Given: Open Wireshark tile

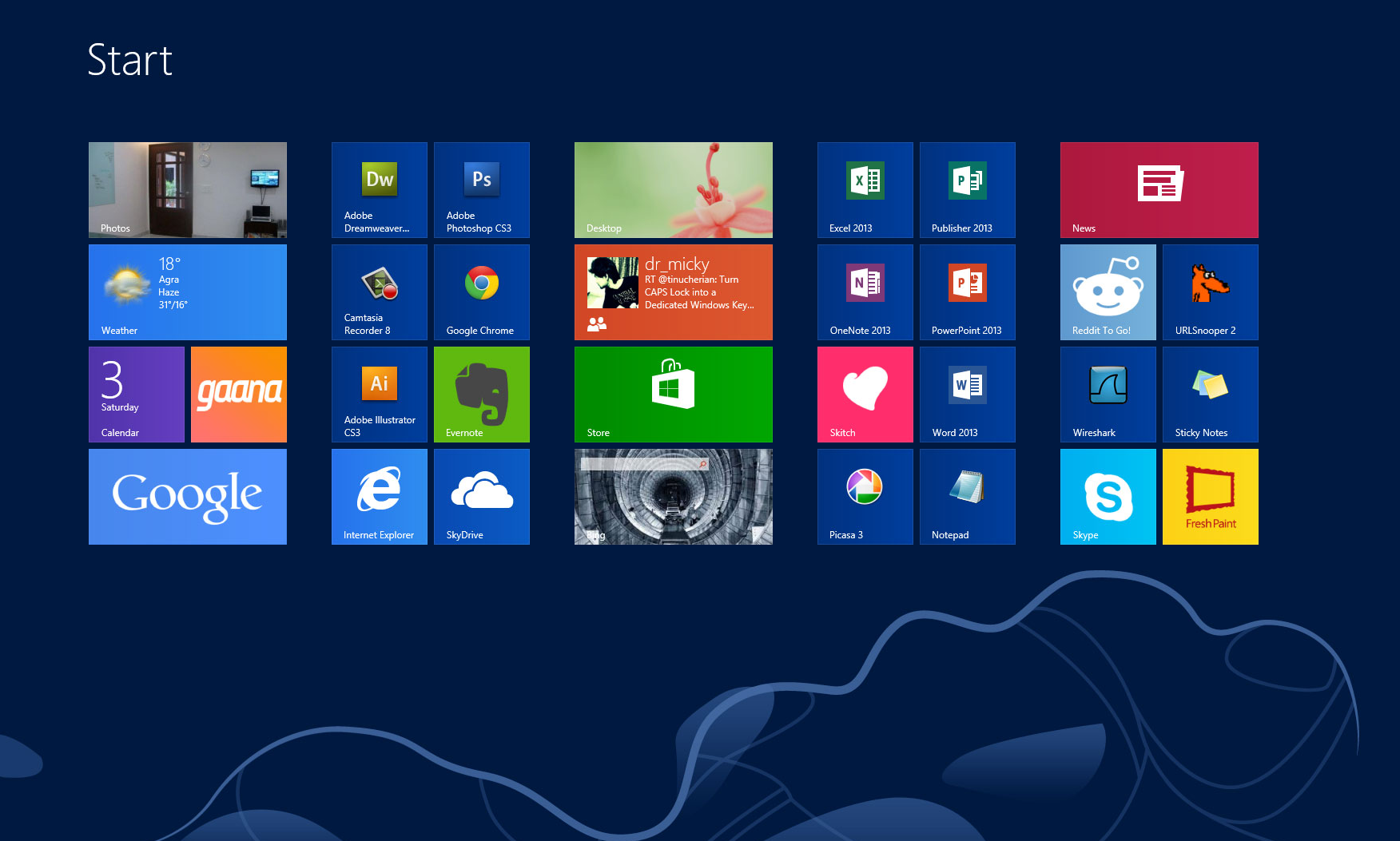Looking at the screenshot, I should click(1108, 395).
